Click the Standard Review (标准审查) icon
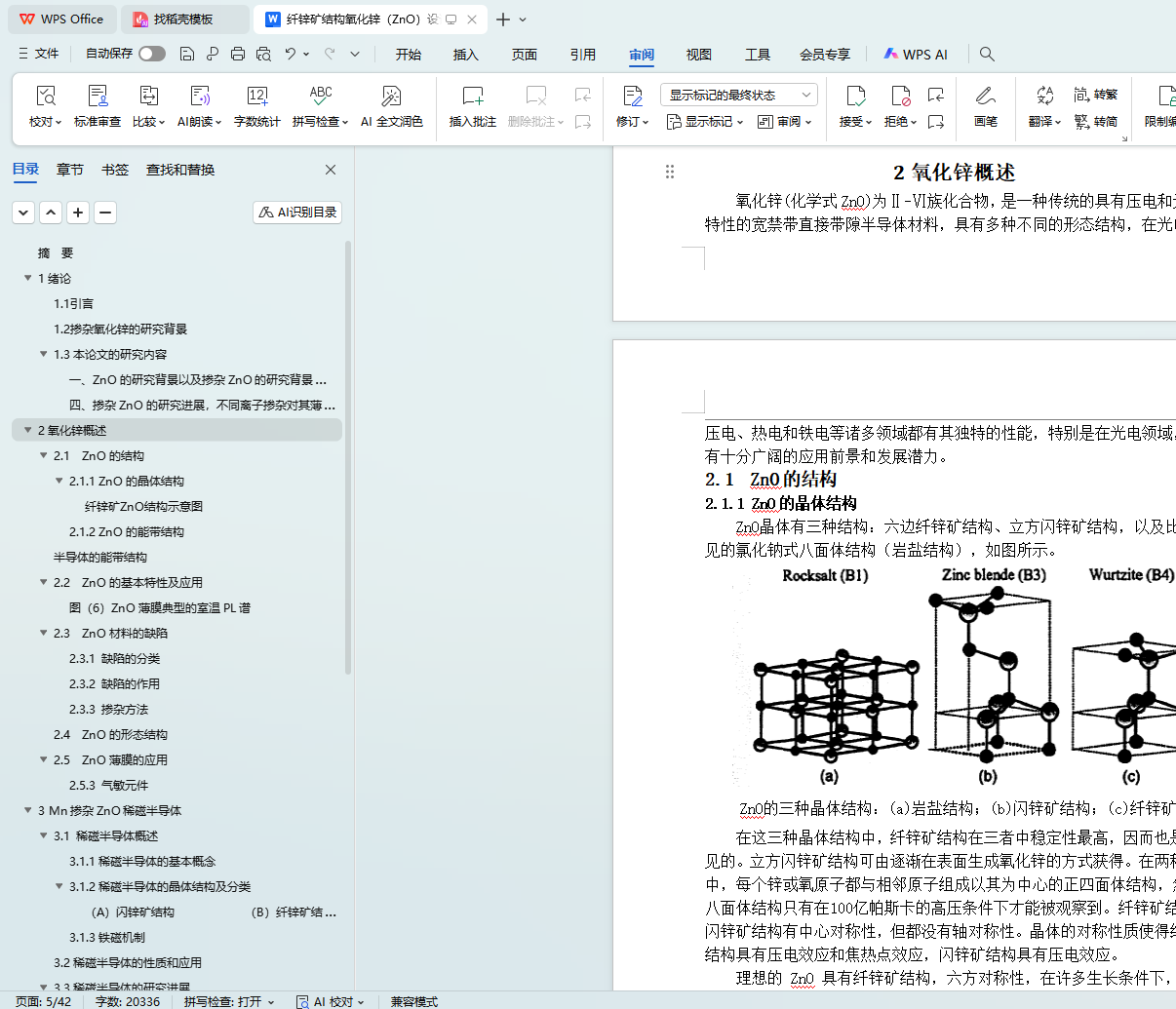1176x1009 pixels. tap(98, 97)
